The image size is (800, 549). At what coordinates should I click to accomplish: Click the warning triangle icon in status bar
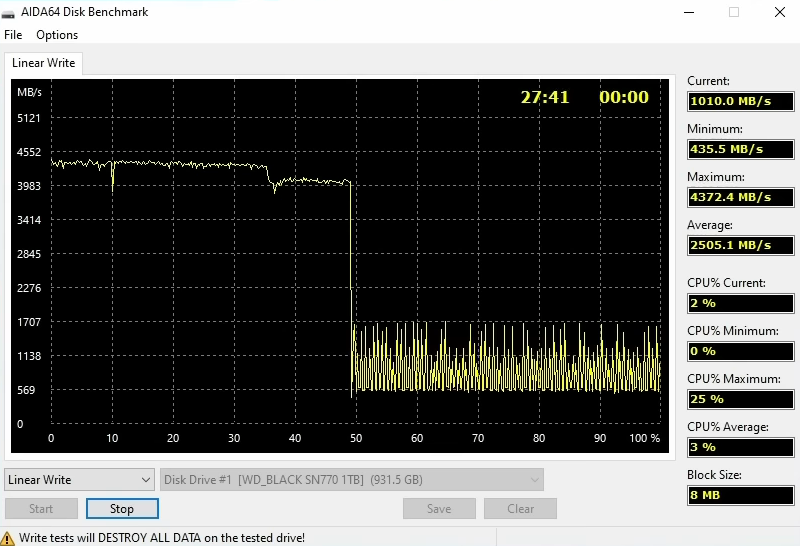point(8,538)
